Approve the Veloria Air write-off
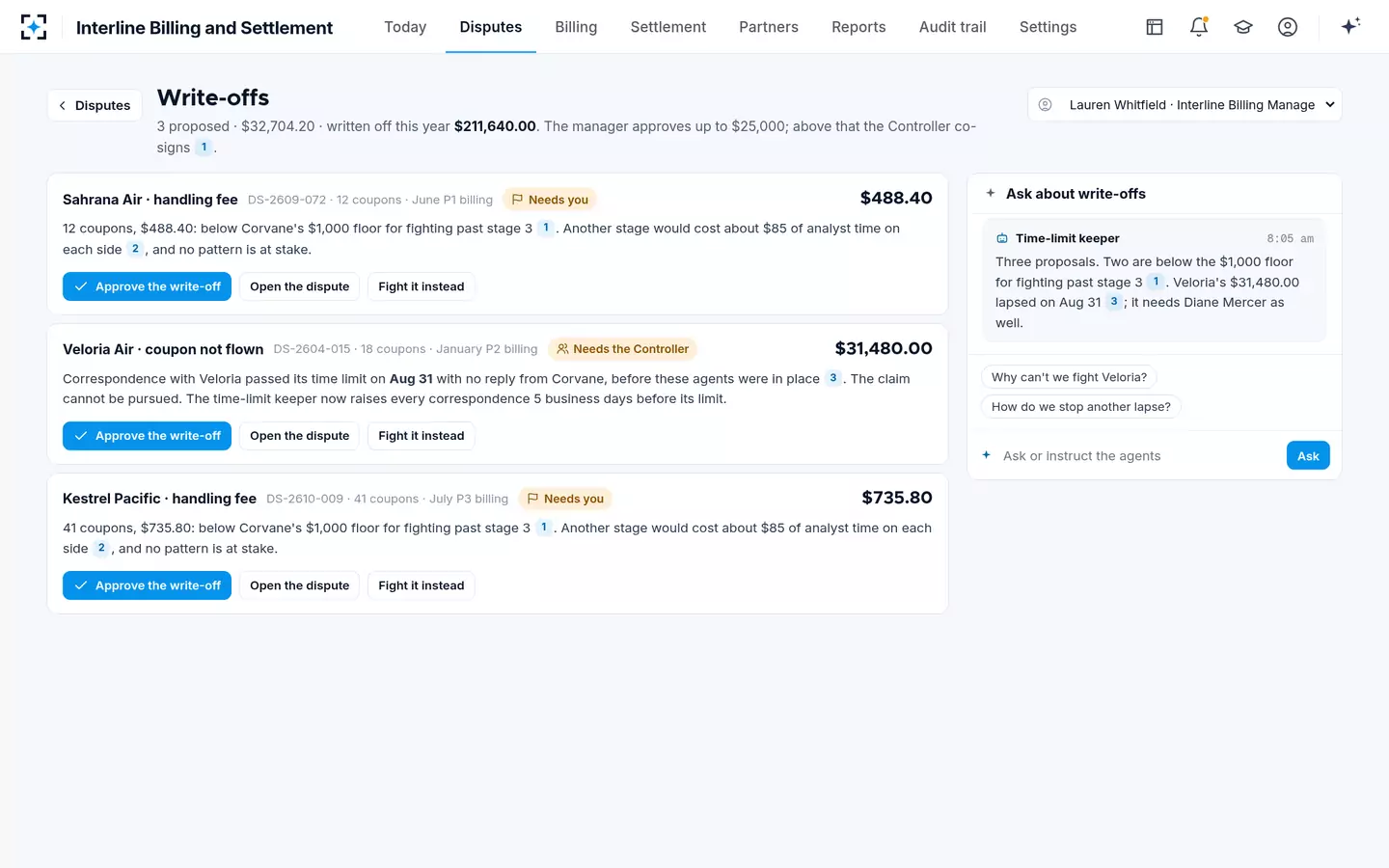Image resolution: width=1389 pixels, height=868 pixels. (x=147, y=436)
